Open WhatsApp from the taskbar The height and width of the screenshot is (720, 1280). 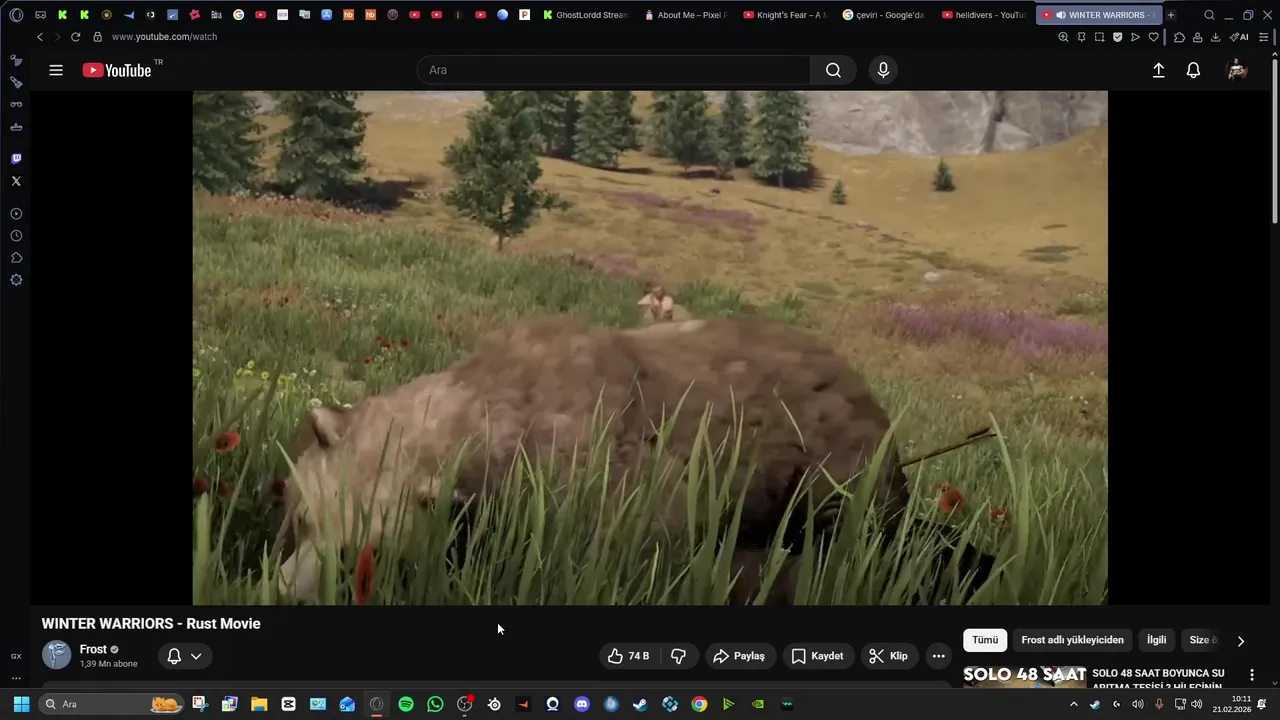tap(435, 704)
